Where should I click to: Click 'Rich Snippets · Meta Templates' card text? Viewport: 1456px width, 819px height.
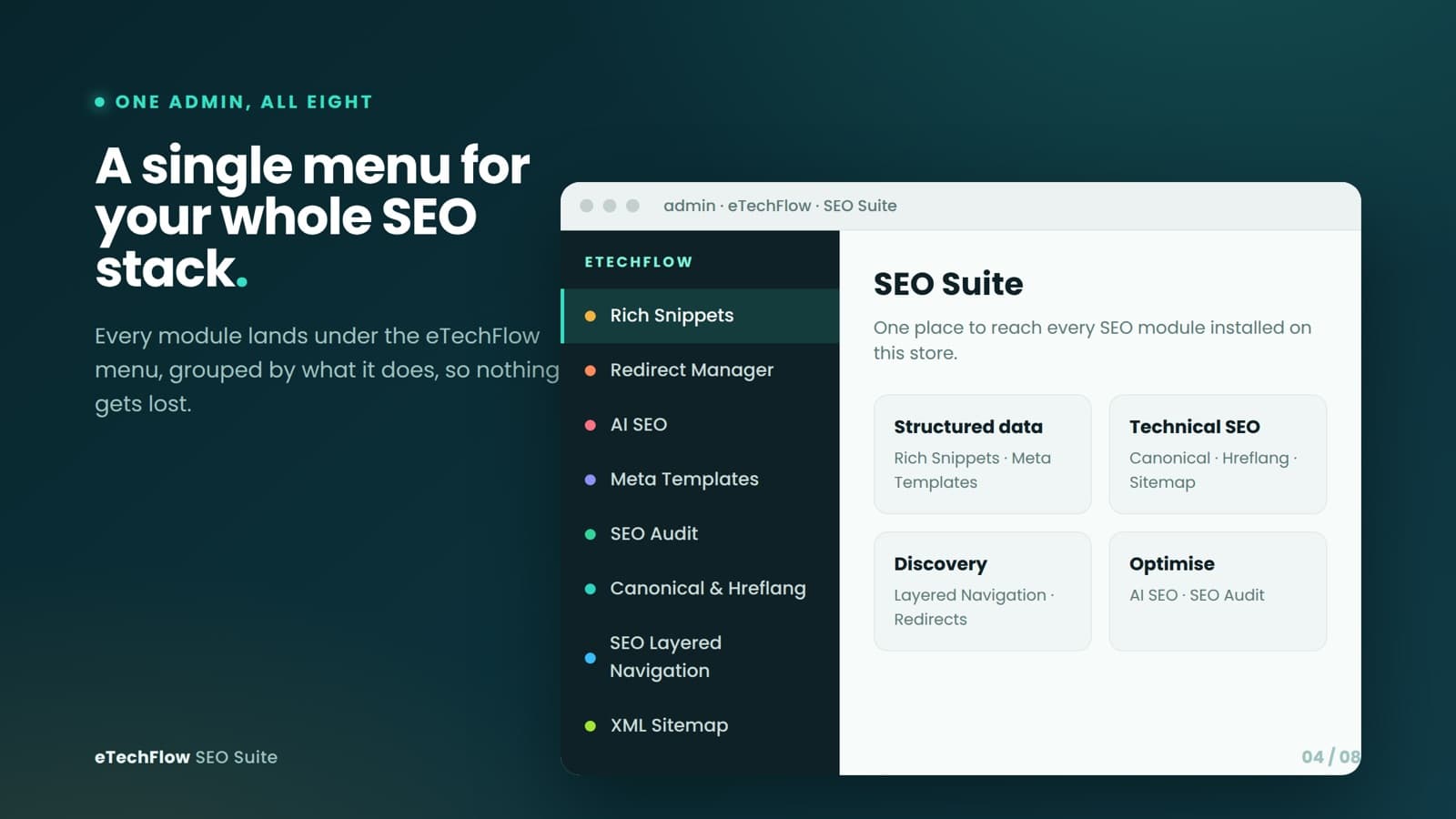coord(972,470)
